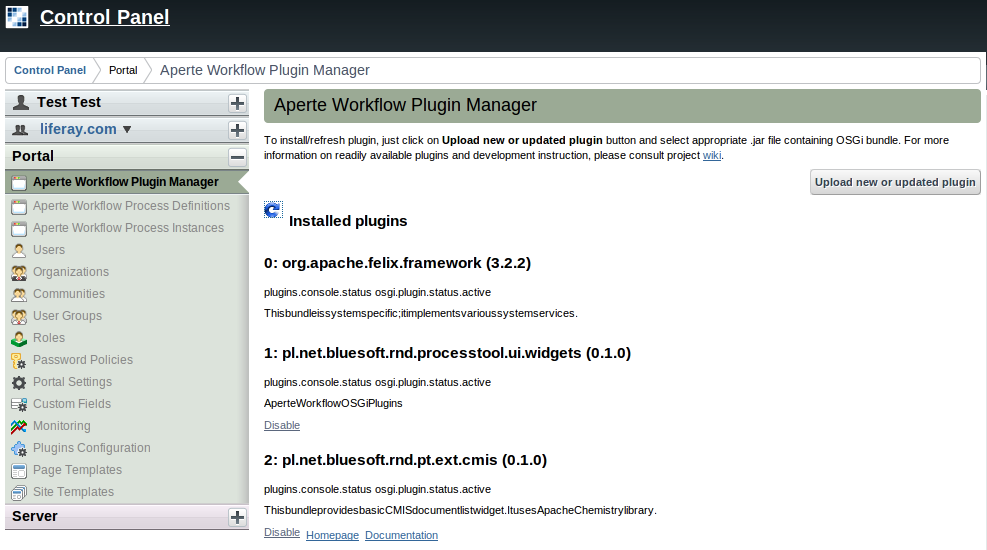
Task: Click the pl.net.bluesoft.rnd.processtool.ui.widgets heading
Action: [x=447, y=353]
